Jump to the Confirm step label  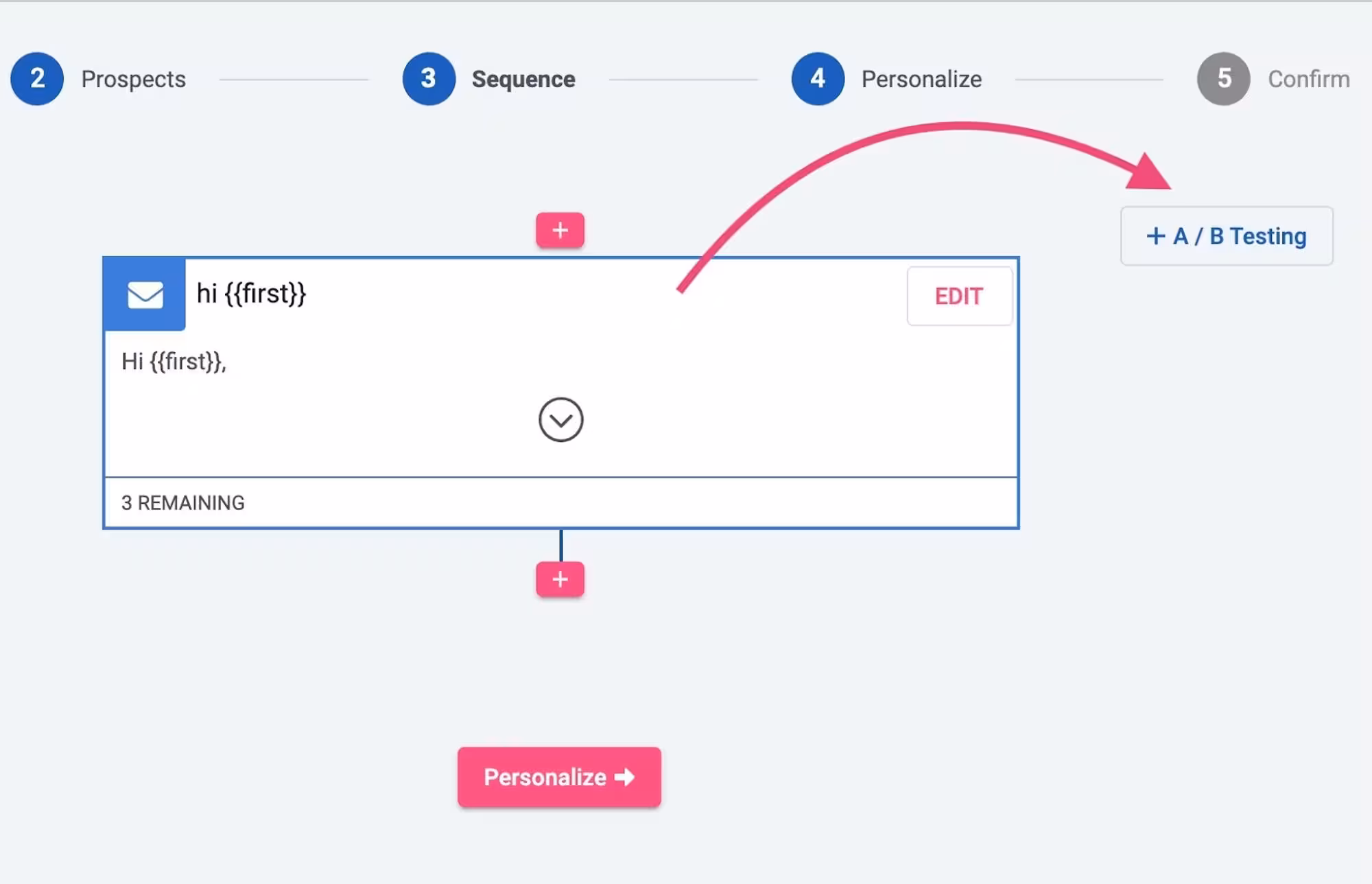(1308, 79)
